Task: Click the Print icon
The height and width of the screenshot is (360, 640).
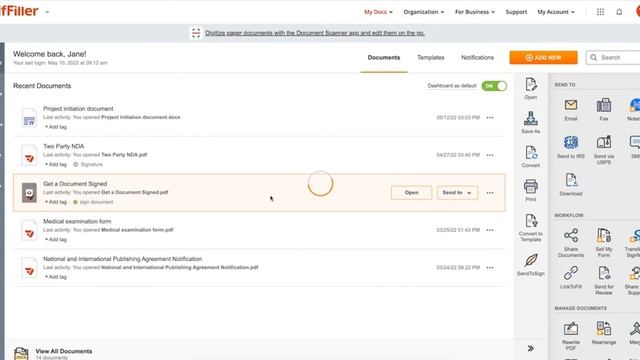Action: point(531,187)
